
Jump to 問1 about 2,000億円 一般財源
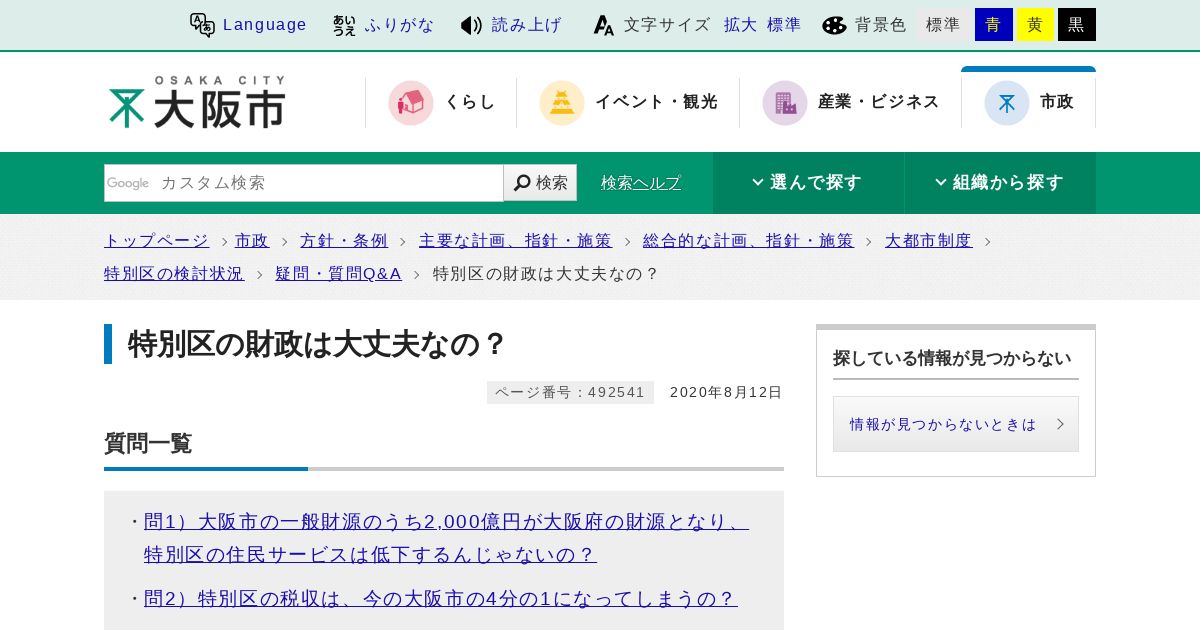pyautogui.click(x=446, y=538)
